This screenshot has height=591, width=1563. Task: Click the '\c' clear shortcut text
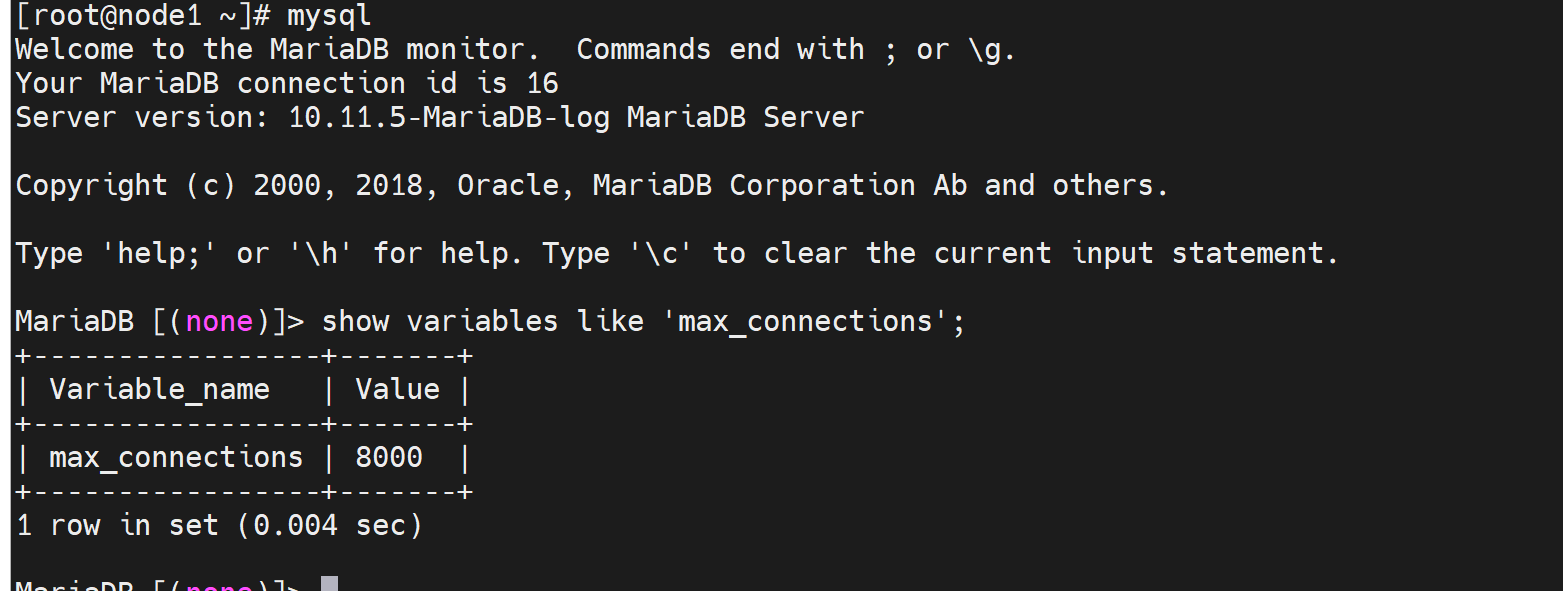tap(660, 254)
